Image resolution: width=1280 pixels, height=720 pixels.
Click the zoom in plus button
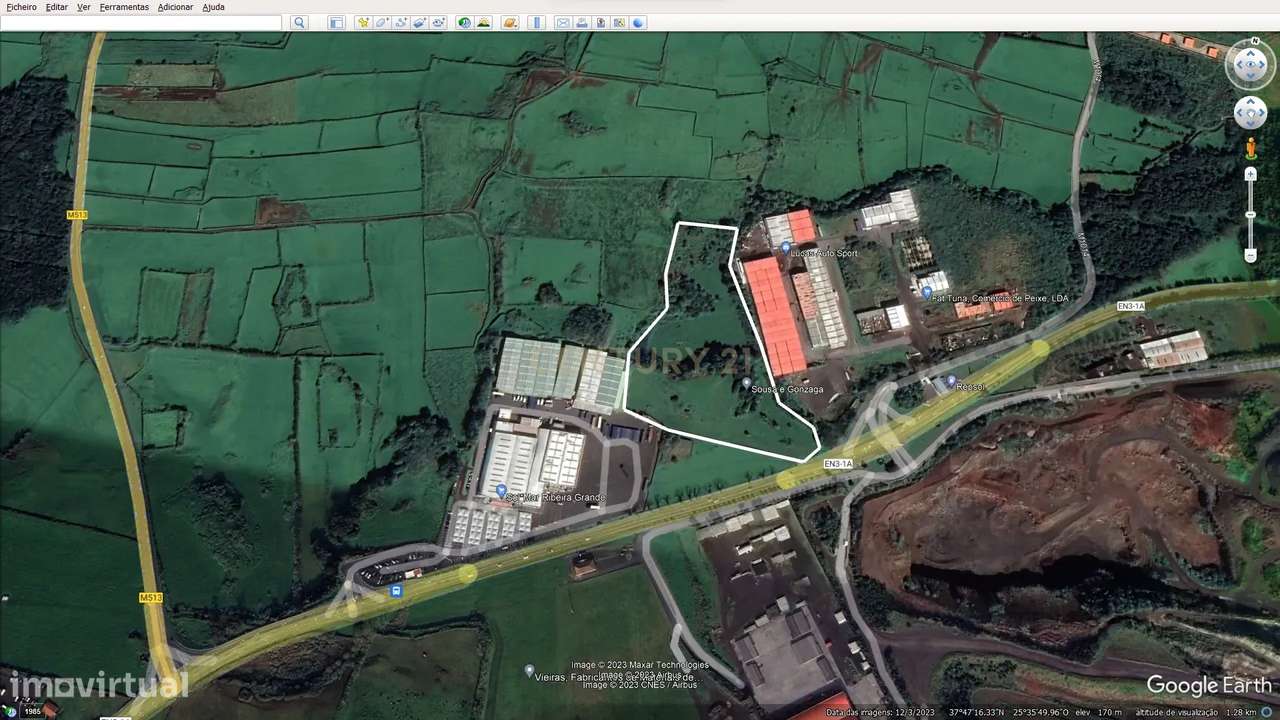tap(1250, 174)
